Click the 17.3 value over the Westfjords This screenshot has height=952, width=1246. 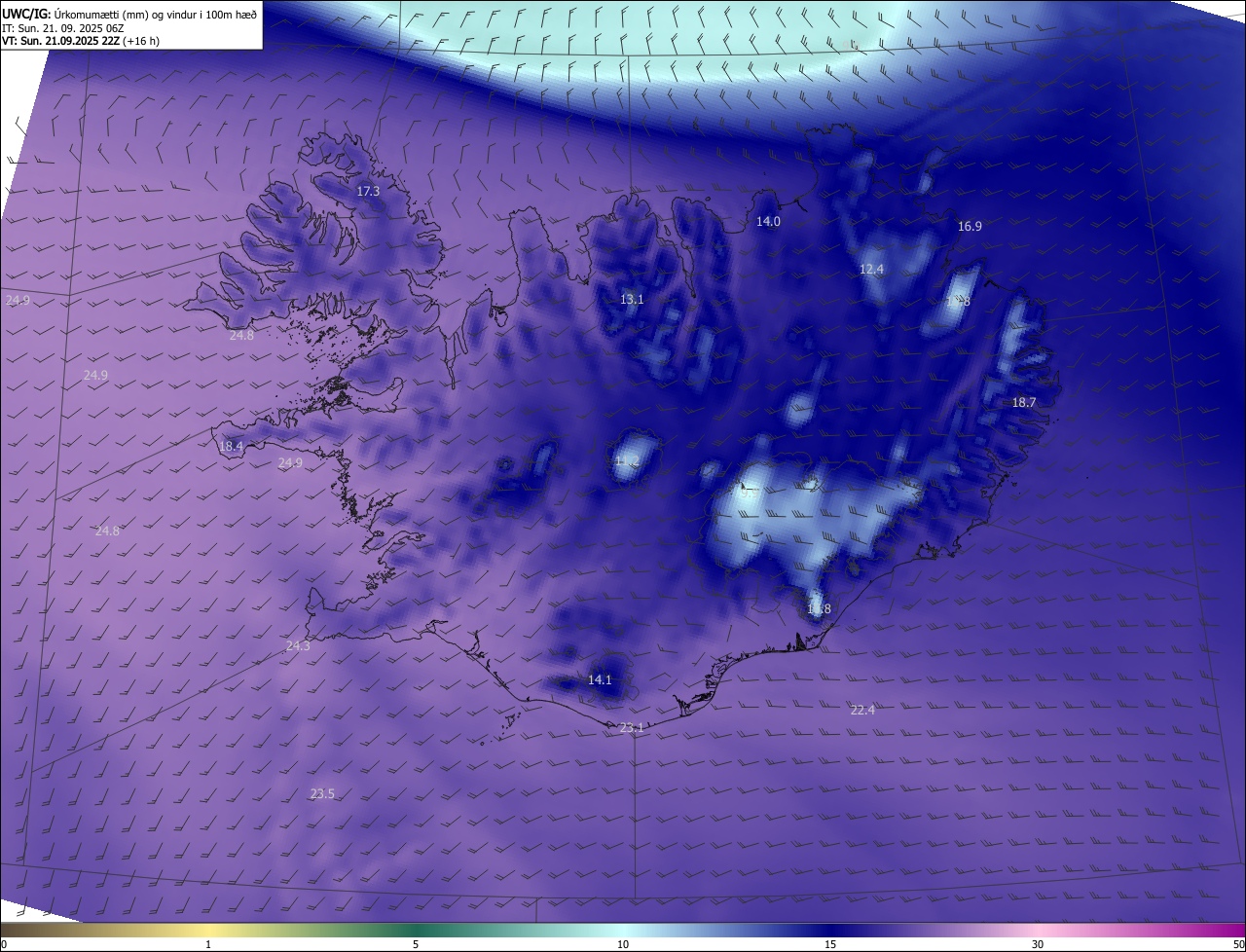pos(368,192)
